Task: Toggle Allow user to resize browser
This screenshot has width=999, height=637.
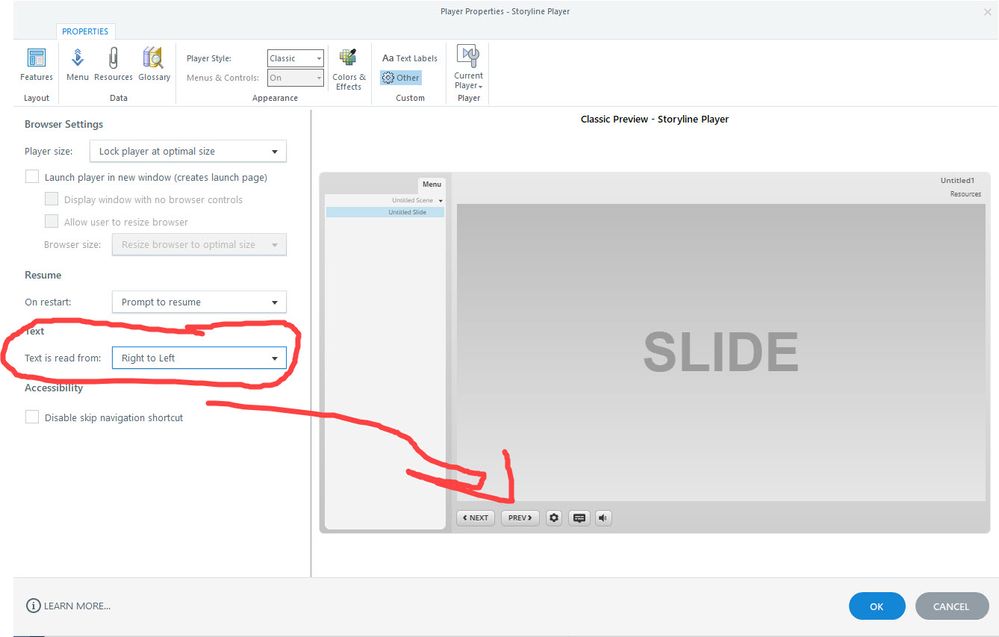Action: coord(52,221)
